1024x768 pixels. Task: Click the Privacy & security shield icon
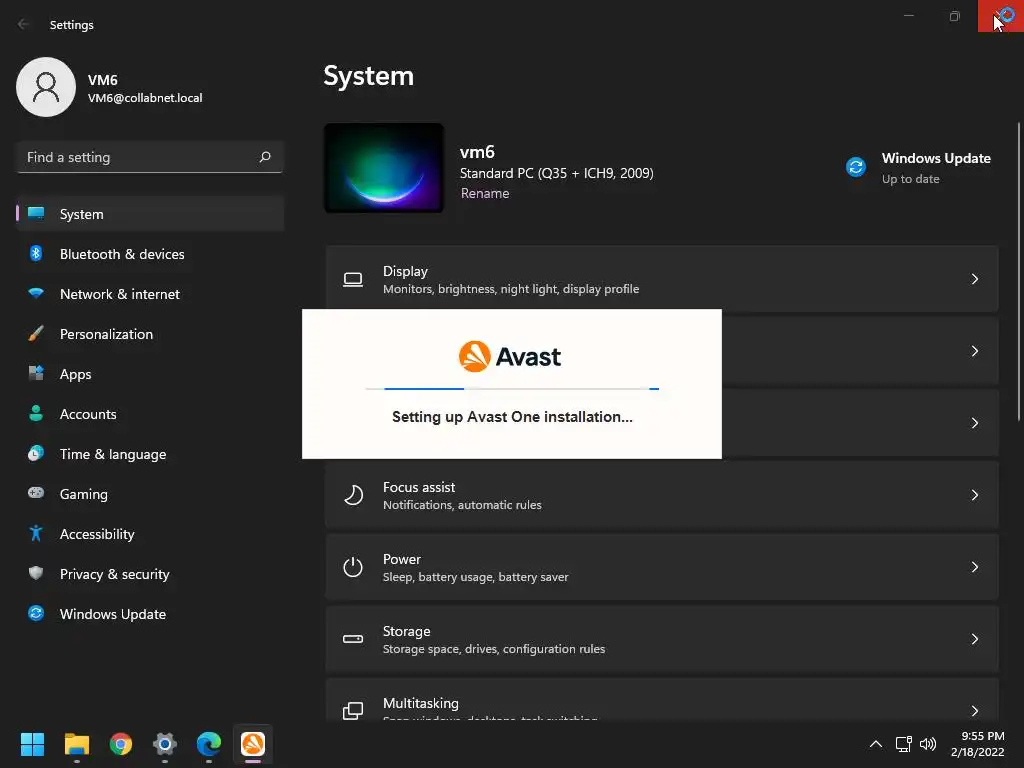click(36, 573)
